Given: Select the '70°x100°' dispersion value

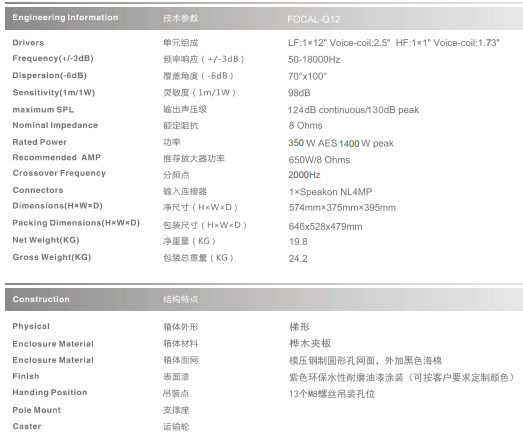Looking at the screenshot, I should pos(308,76).
